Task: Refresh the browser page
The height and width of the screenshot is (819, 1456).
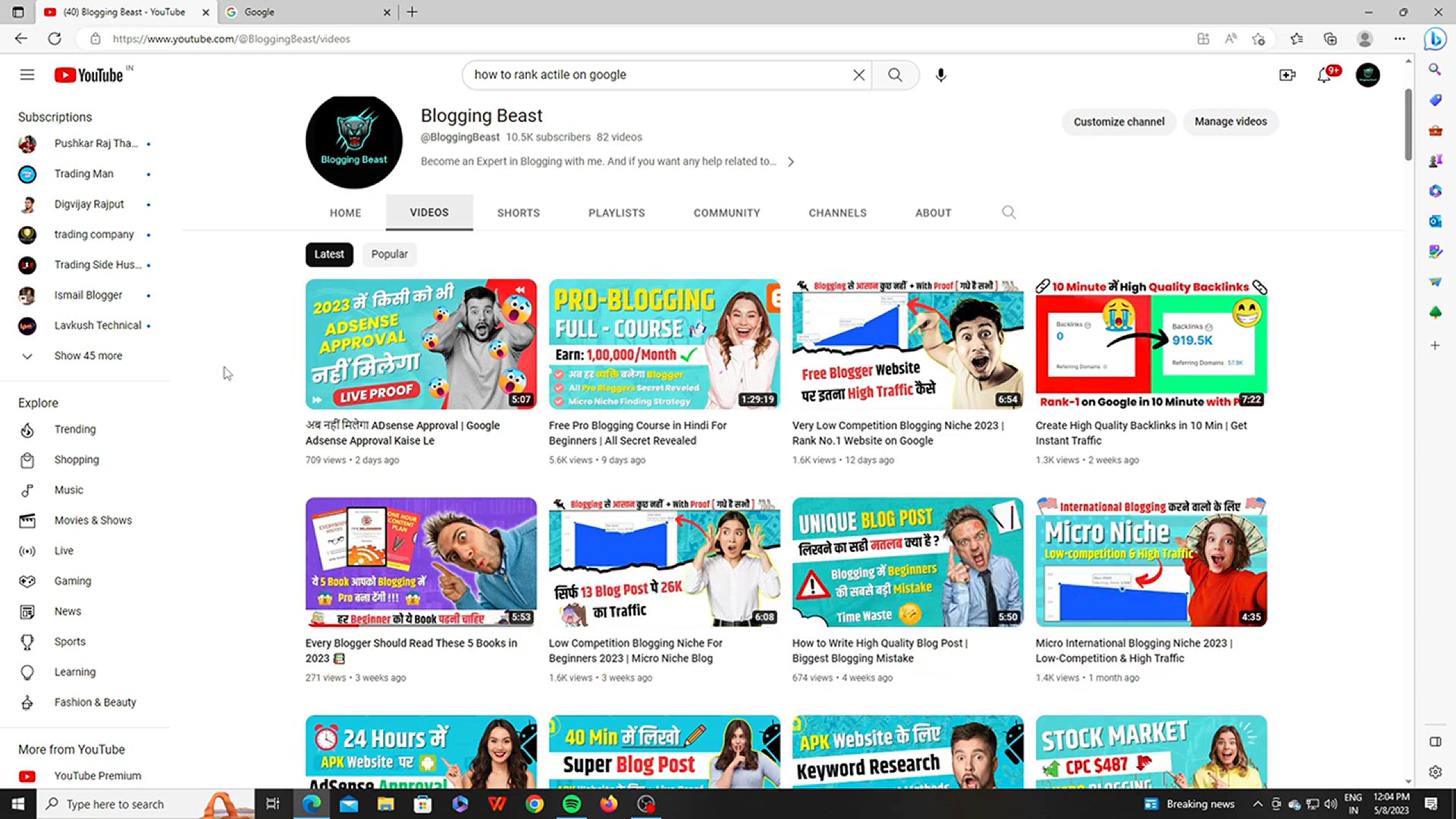Action: click(55, 39)
